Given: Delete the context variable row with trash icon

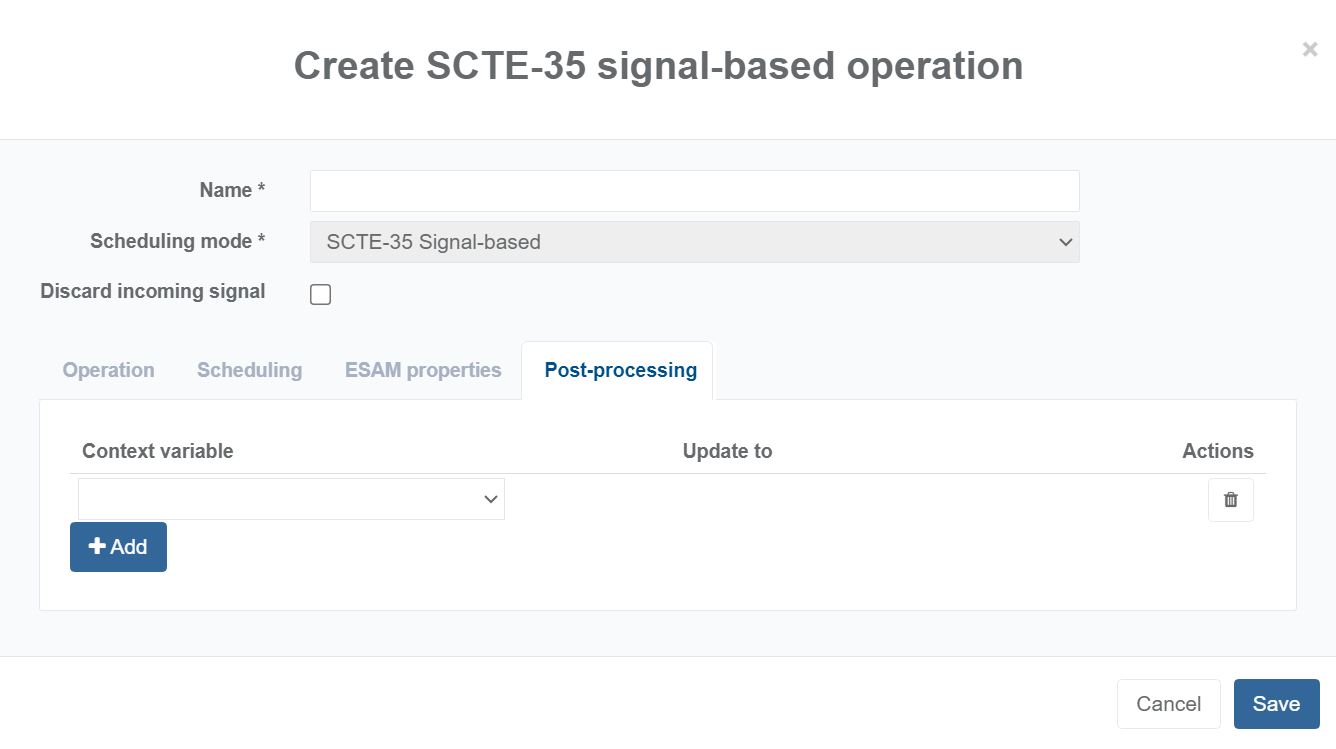Looking at the screenshot, I should coord(1230,500).
